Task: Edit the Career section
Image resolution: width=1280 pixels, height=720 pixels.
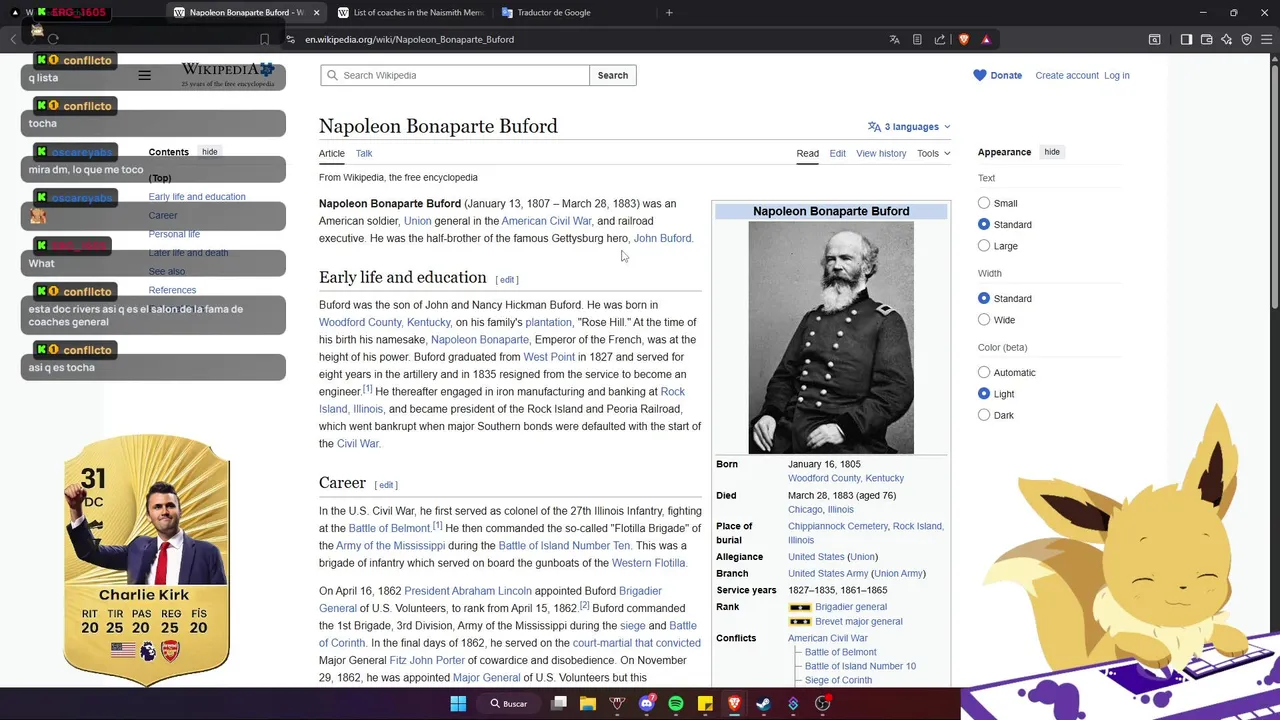Action: 386,485
